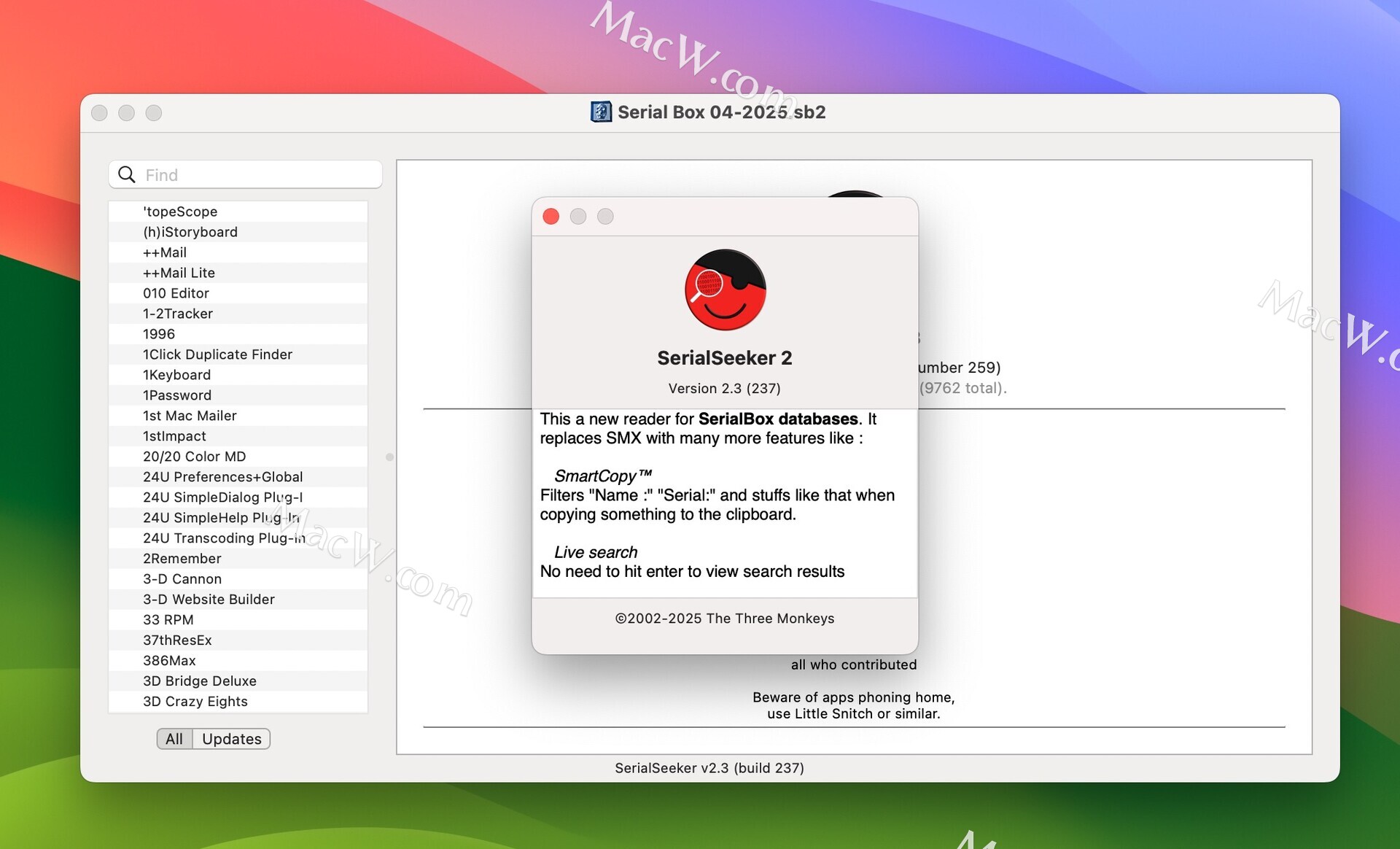
Task: Click the 'all who contributed' text
Action: tap(854, 664)
